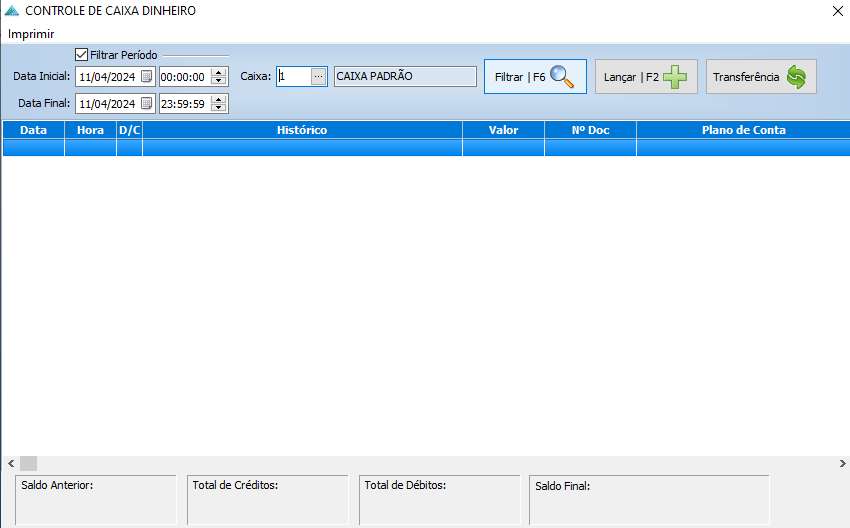Open calendar picker for Data Final

coord(146,103)
